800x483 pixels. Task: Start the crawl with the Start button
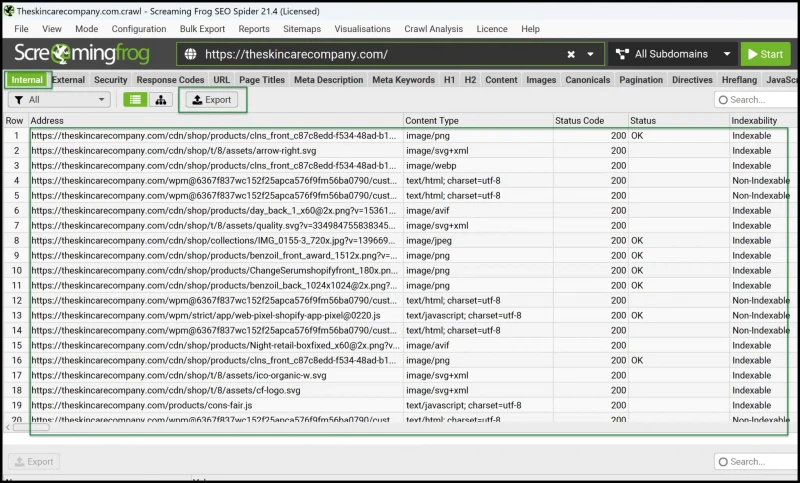[x=765, y=54]
